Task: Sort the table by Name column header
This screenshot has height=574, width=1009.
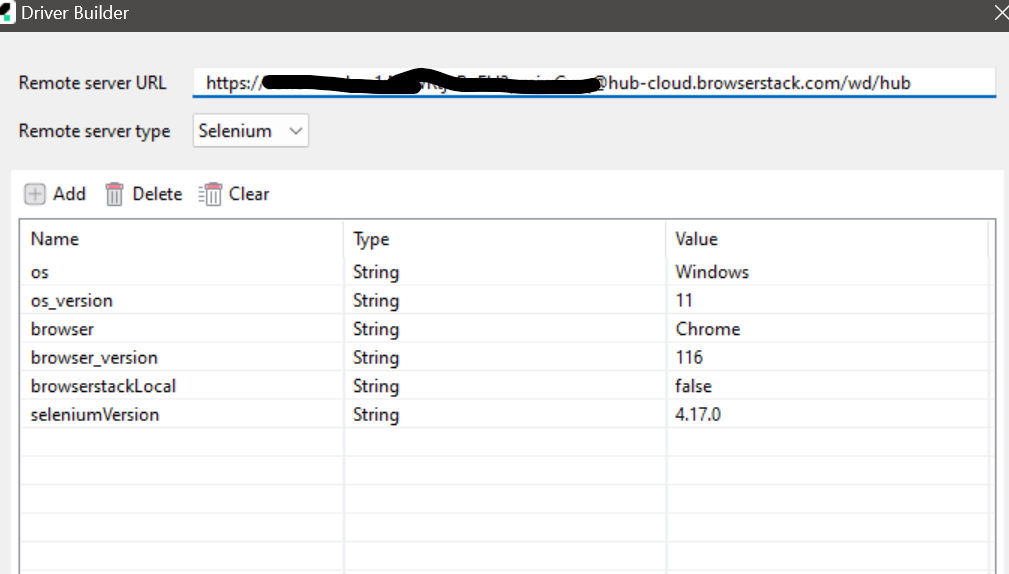Action: (55, 239)
